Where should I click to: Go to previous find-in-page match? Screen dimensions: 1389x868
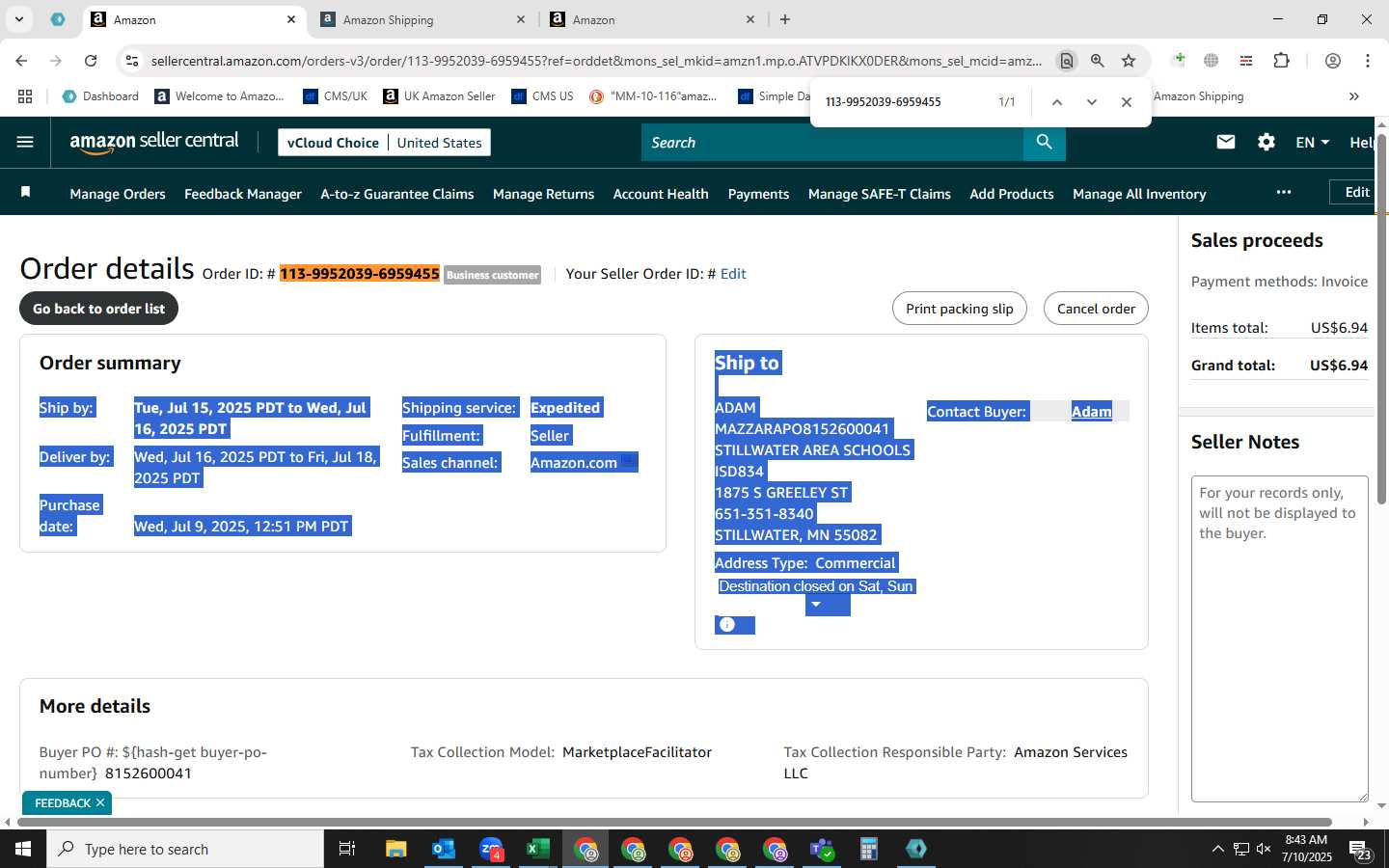pos(1056,101)
